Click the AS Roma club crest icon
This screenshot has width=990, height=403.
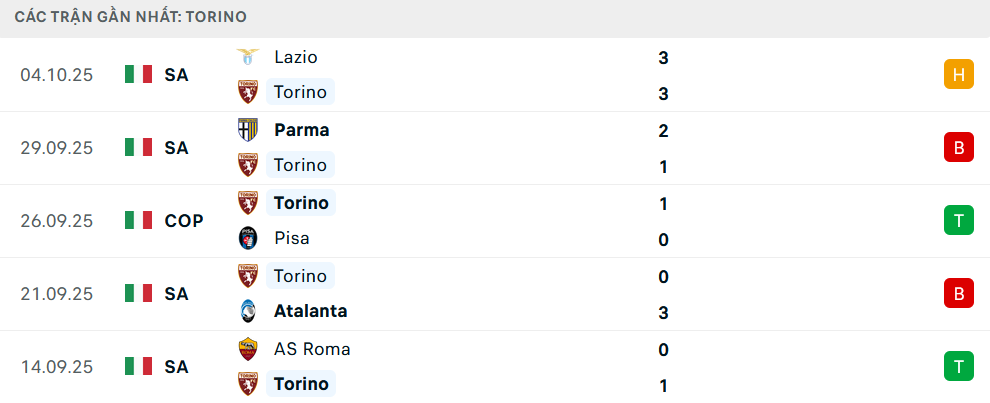[x=247, y=349]
